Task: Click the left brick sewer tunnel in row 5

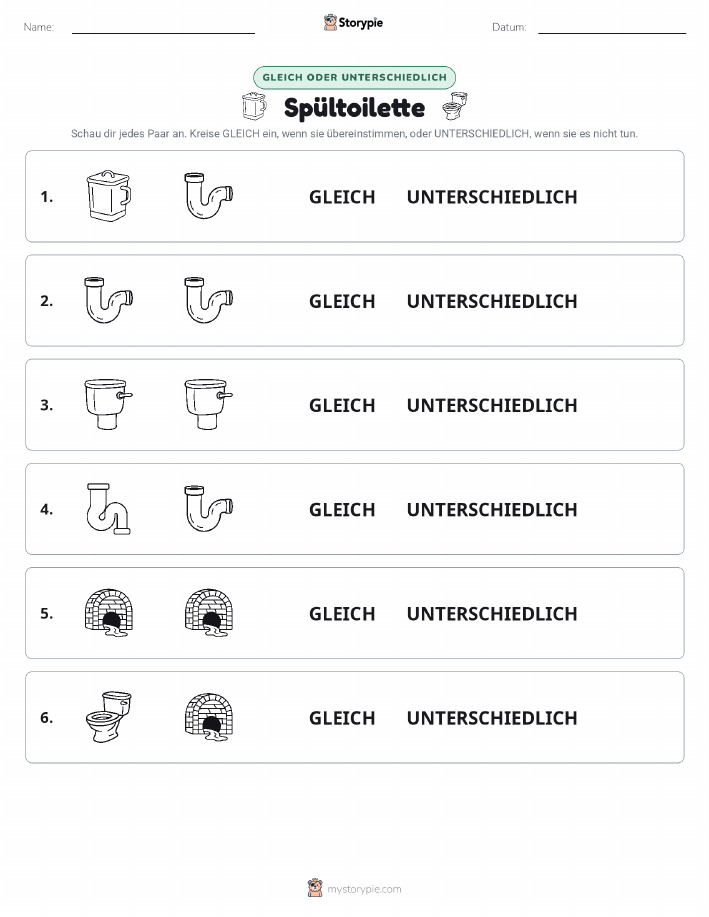Action: 109,613
